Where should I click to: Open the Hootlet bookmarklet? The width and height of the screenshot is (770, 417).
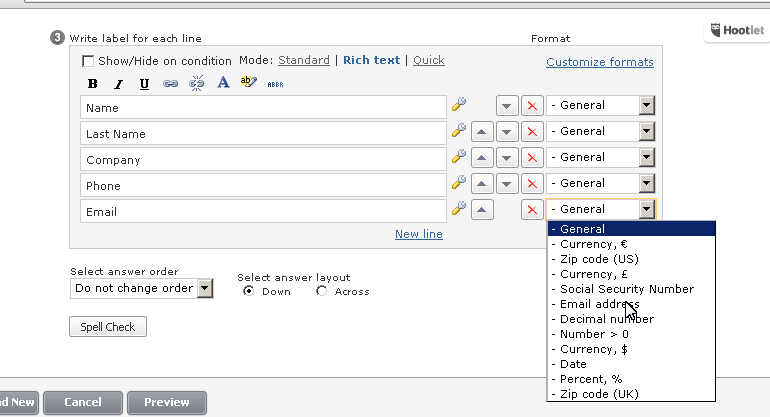tap(737, 30)
